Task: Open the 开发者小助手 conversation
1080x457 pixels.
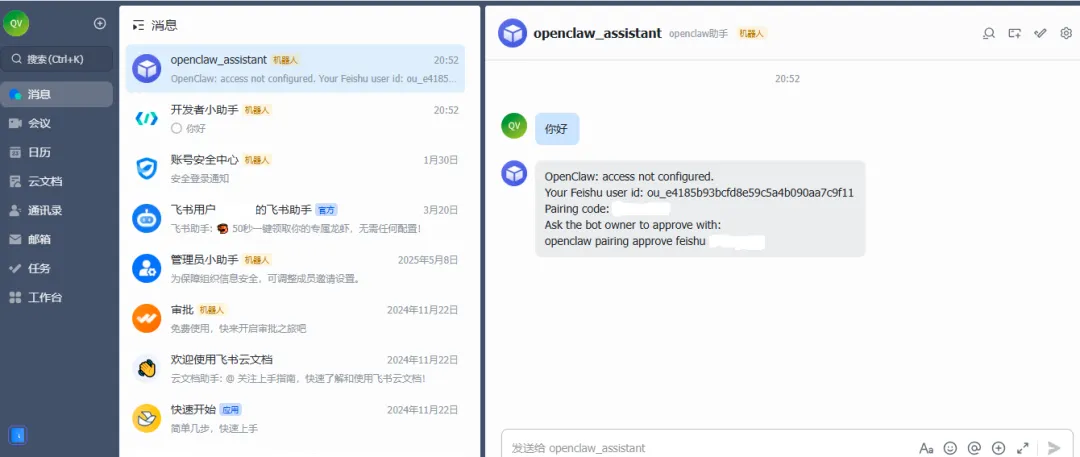Action: click(295, 119)
